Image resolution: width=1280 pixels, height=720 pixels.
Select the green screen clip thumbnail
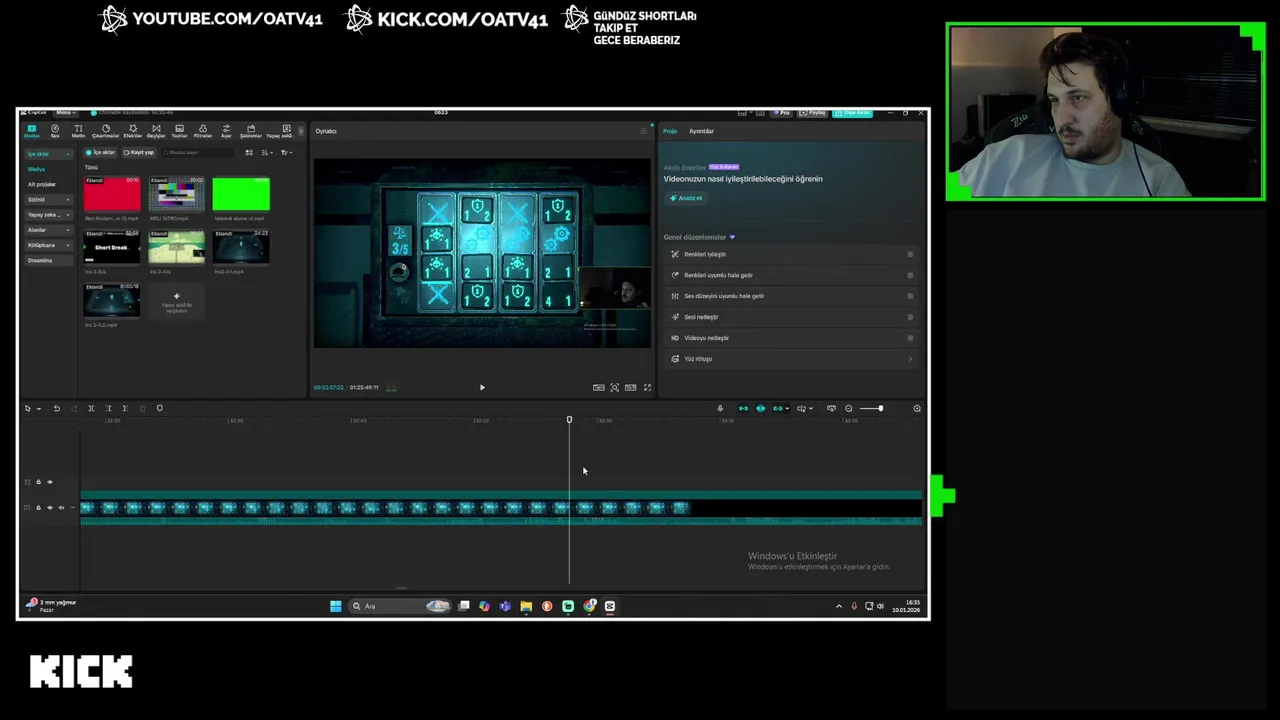(240, 194)
